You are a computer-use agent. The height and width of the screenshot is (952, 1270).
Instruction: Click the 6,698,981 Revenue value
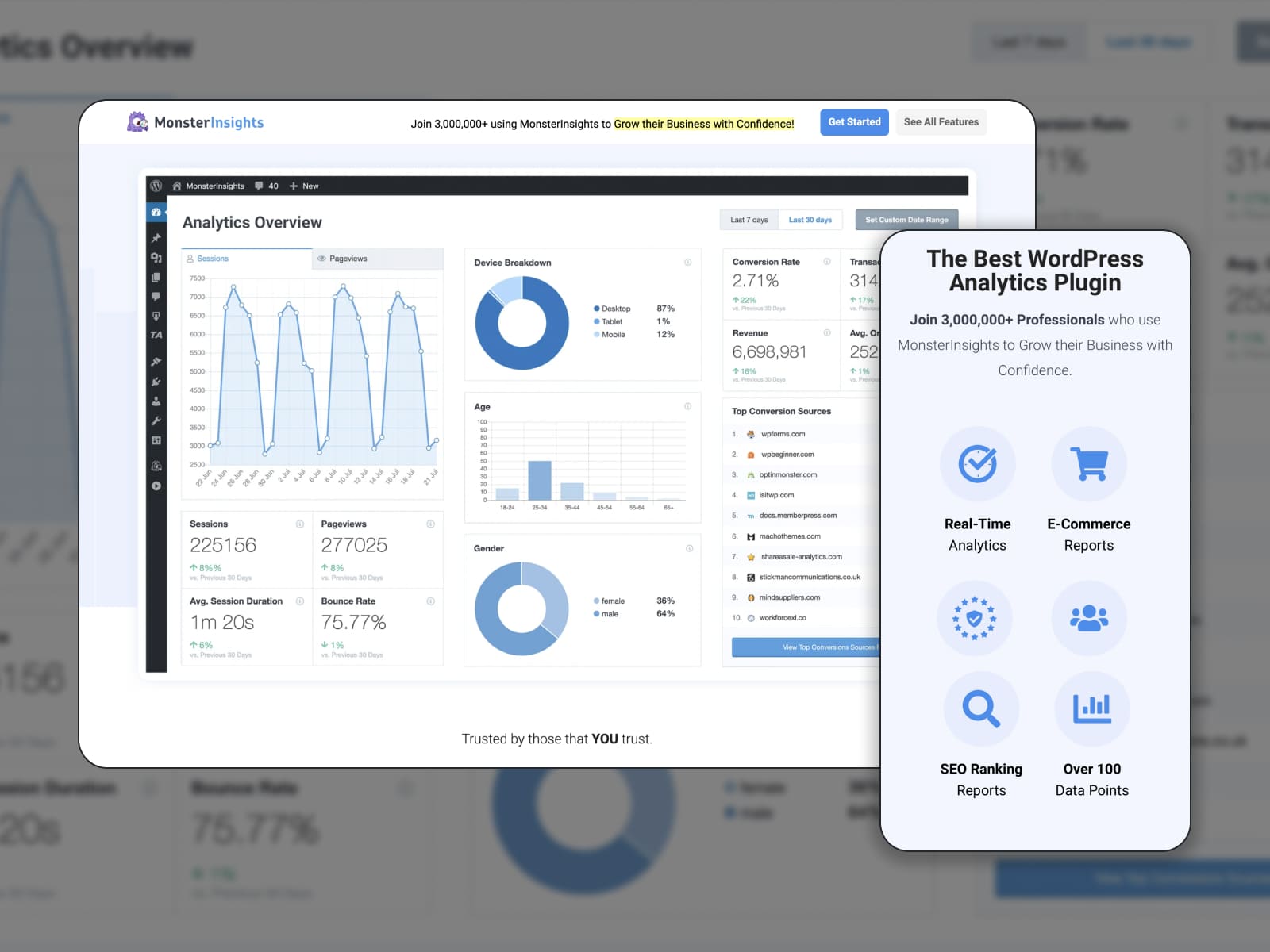tap(769, 352)
